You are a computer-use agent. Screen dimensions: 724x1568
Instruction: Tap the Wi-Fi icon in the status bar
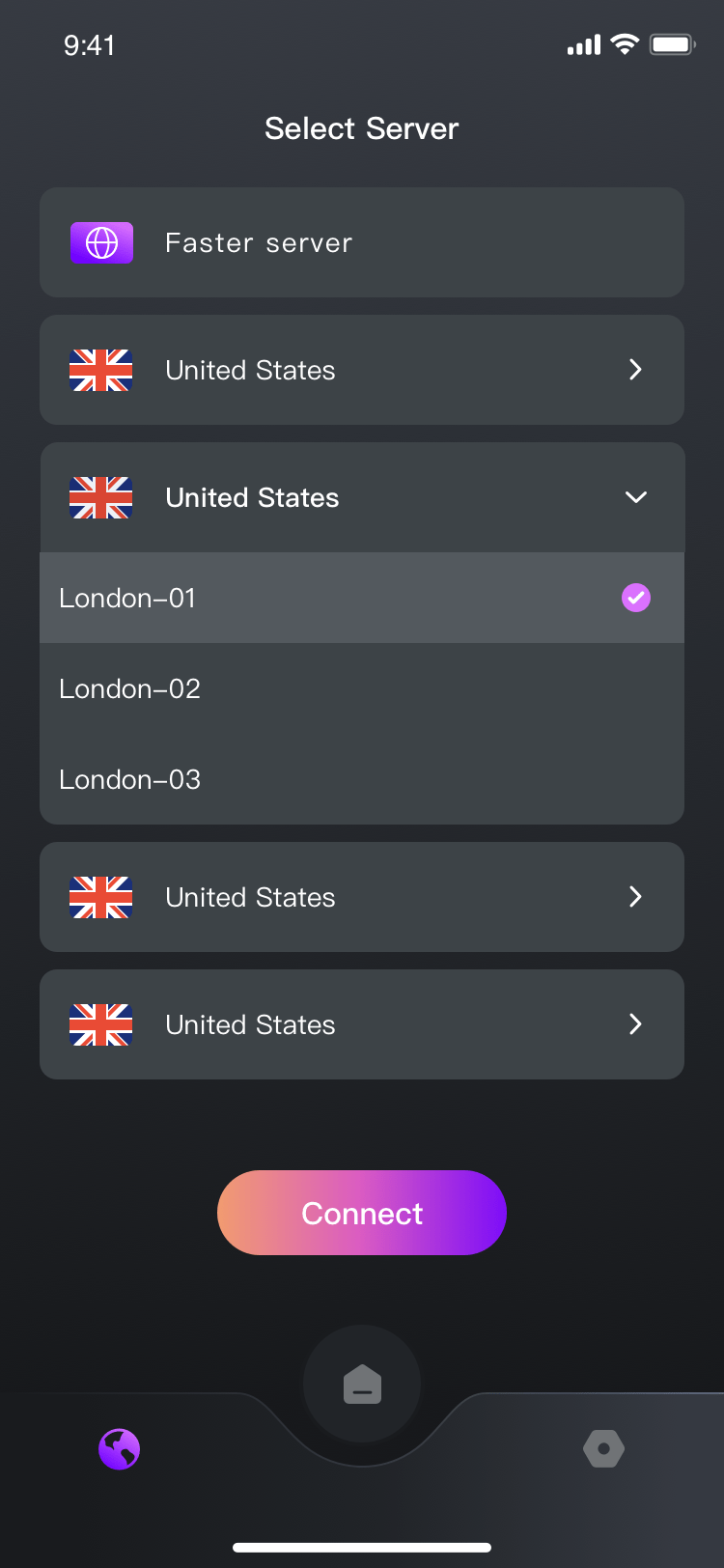pos(626,44)
